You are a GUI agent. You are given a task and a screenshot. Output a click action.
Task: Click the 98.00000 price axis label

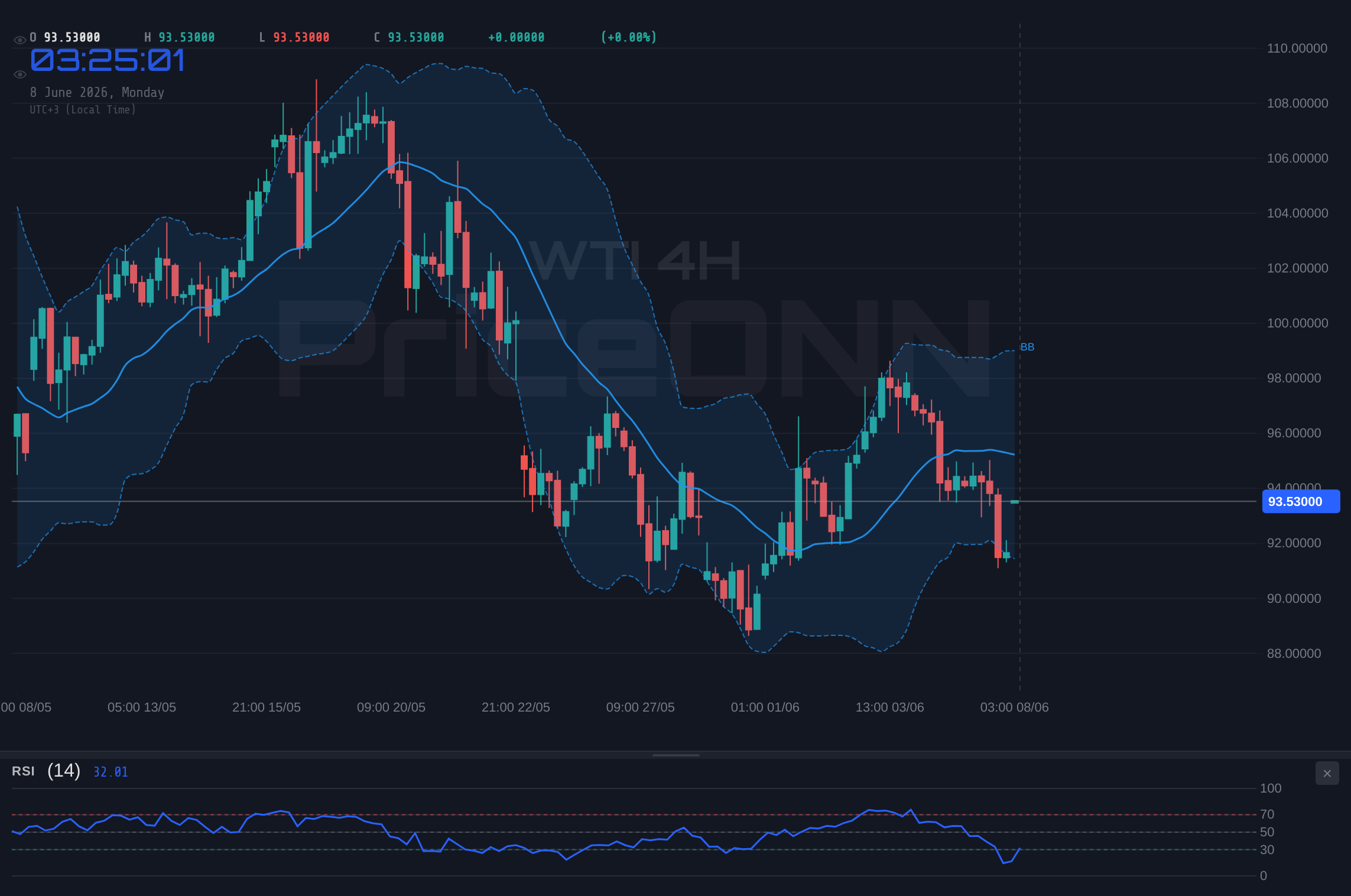1294,378
